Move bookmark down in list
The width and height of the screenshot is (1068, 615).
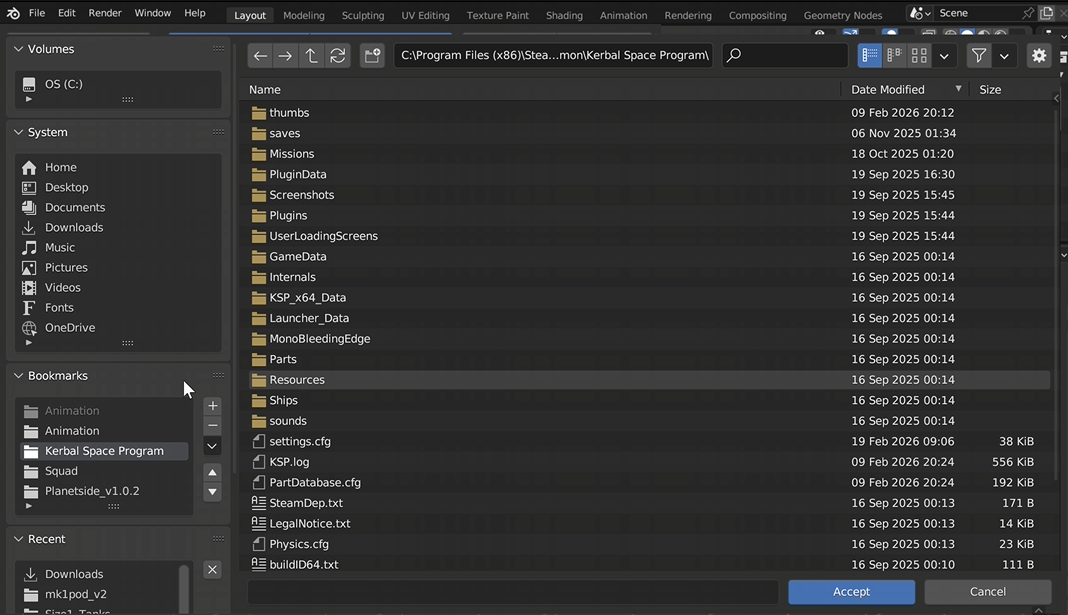(212, 492)
